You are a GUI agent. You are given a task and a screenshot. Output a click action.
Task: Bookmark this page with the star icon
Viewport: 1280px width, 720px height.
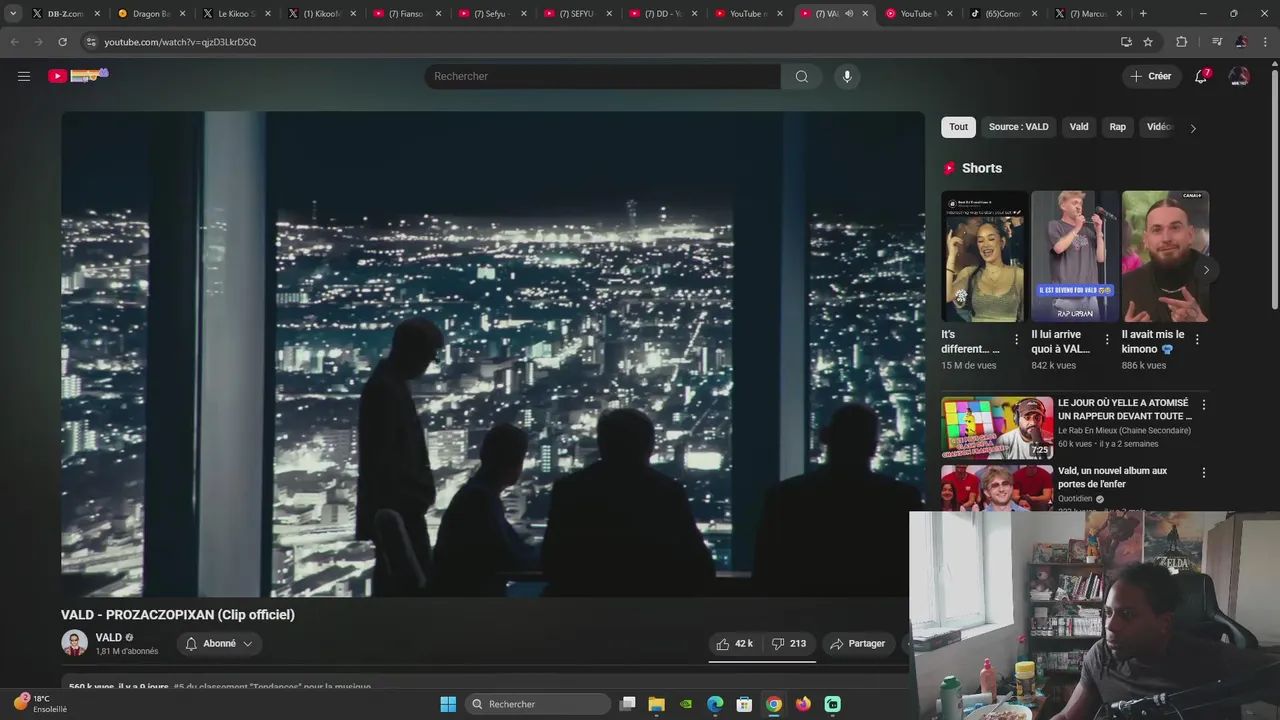pos(1148,42)
